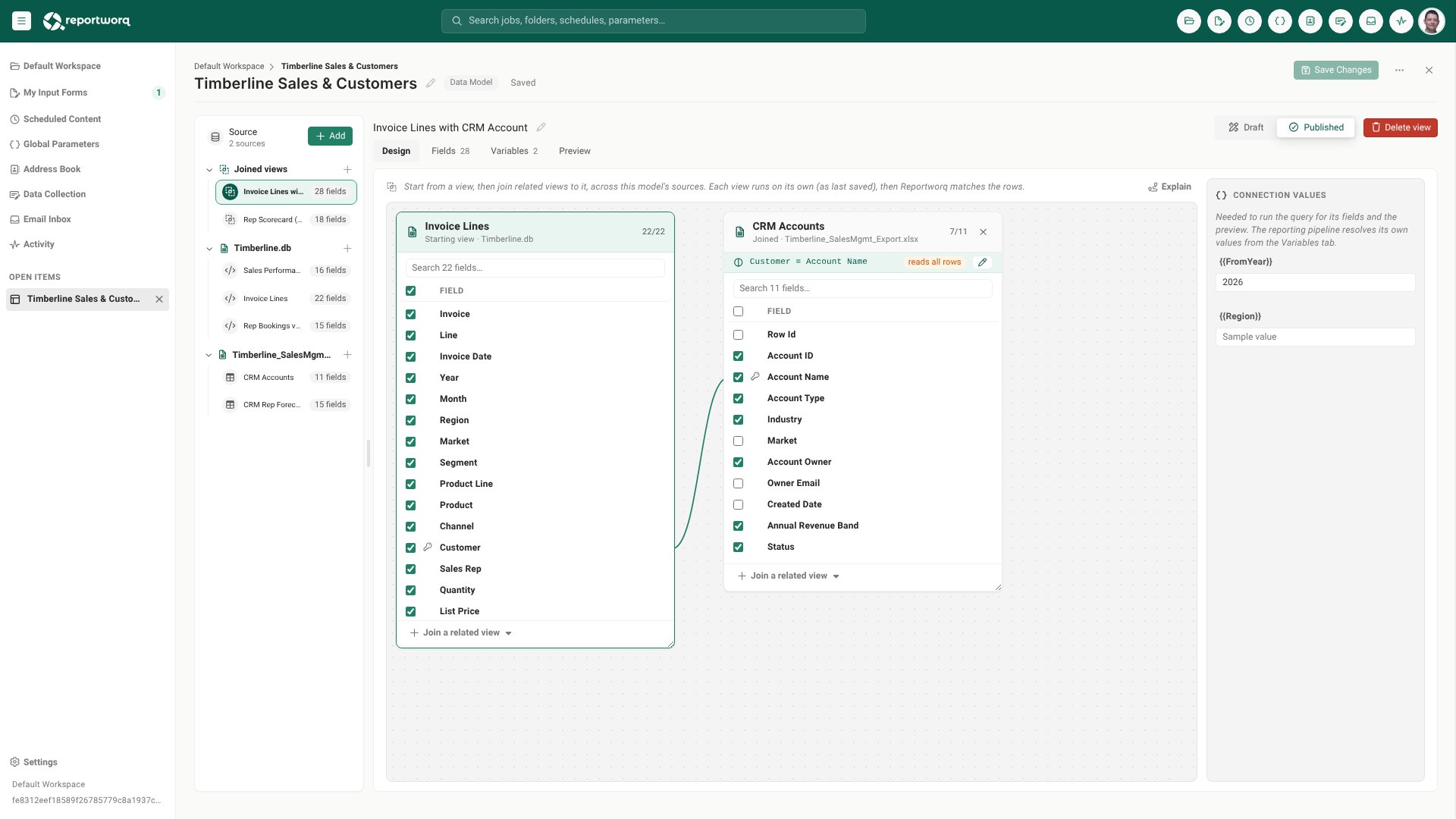Click the Delete view button
This screenshot has width=1456, height=819.
tap(1401, 127)
